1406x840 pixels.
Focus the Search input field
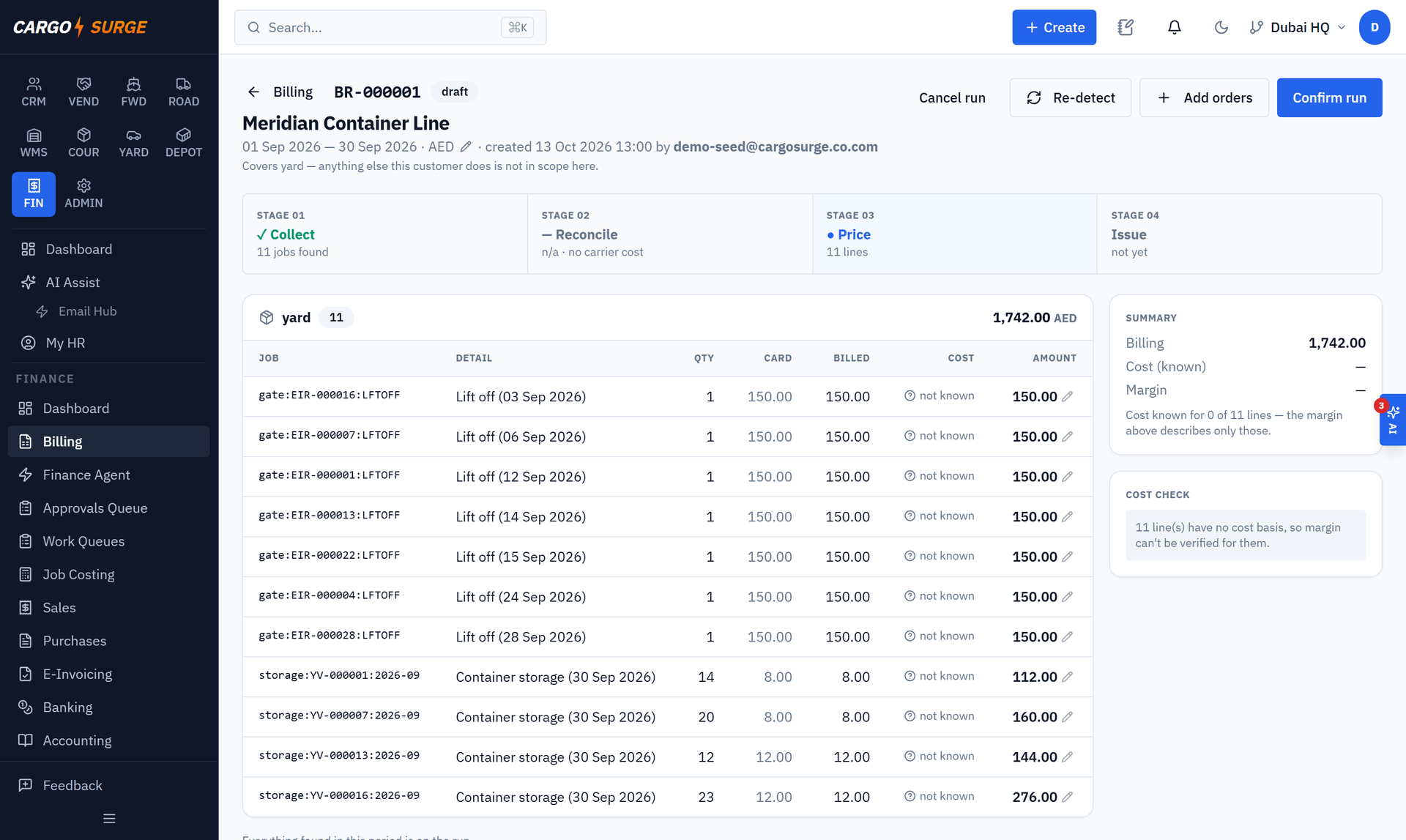click(390, 27)
